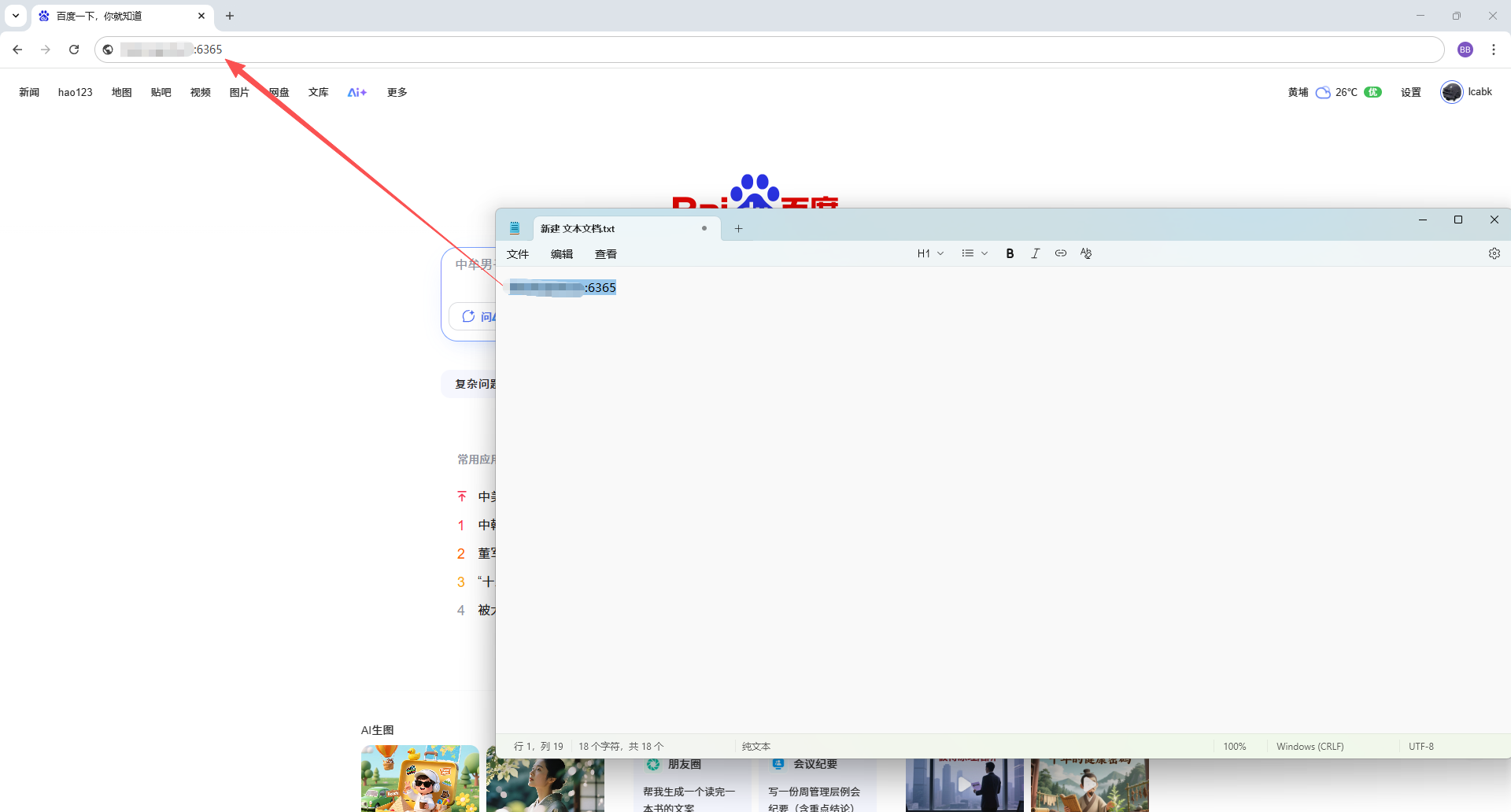Open the hao123 link
Viewport: 1511px width, 812px height.
pyautogui.click(x=75, y=92)
